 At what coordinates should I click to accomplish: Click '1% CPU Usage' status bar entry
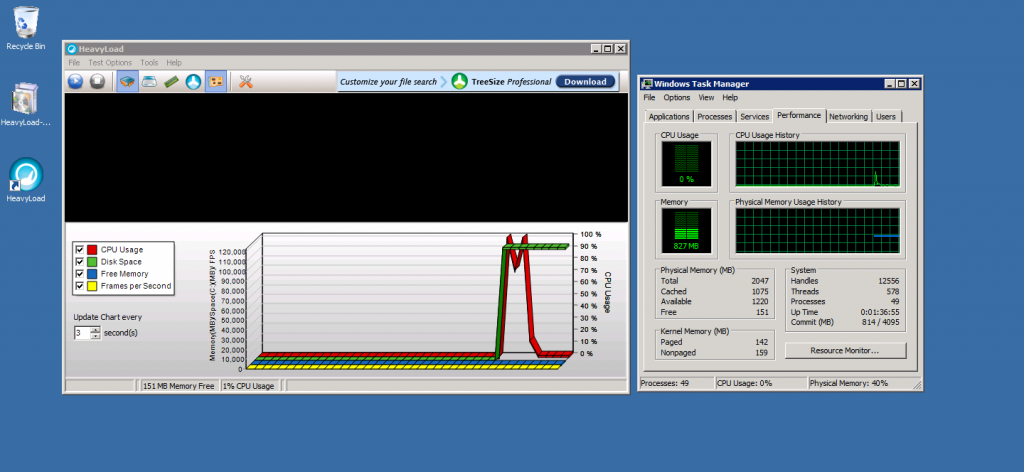[x=249, y=386]
